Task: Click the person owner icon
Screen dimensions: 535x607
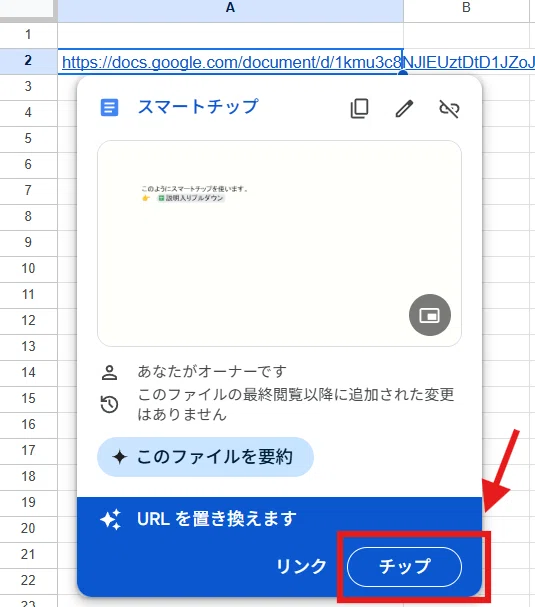Action: (x=109, y=372)
